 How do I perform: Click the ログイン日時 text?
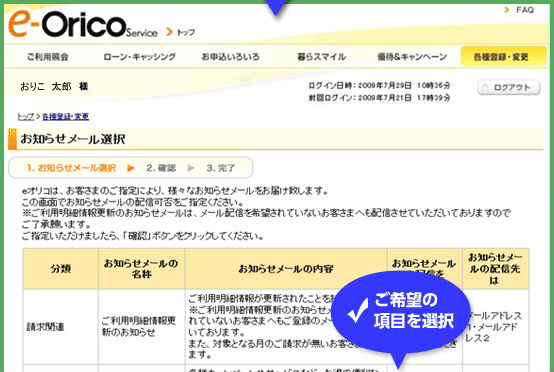coord(379,85)
